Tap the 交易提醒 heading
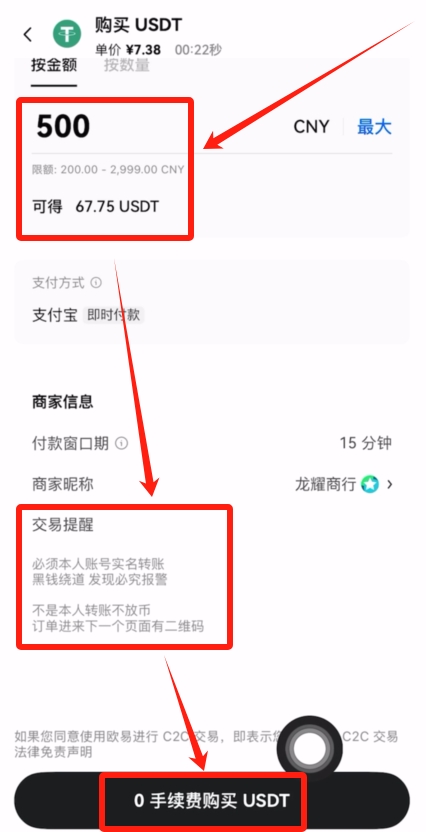Screen dimensions: 426x832 click(x=63, y=525)
